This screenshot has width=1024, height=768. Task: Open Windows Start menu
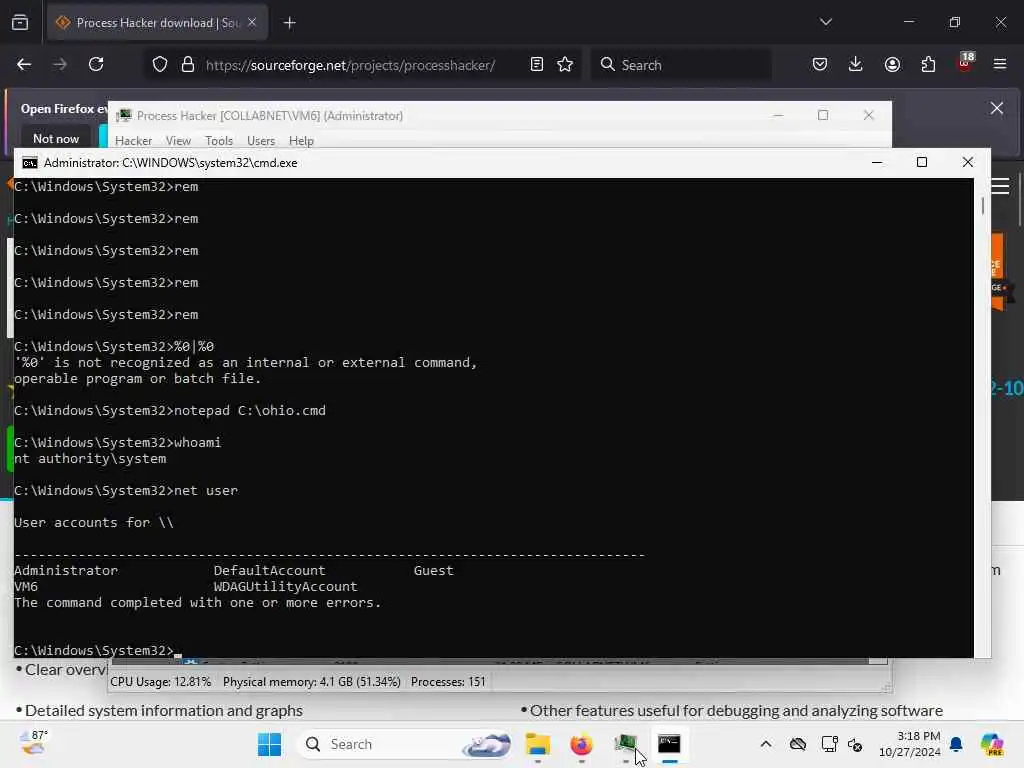(x=269, y=744)
